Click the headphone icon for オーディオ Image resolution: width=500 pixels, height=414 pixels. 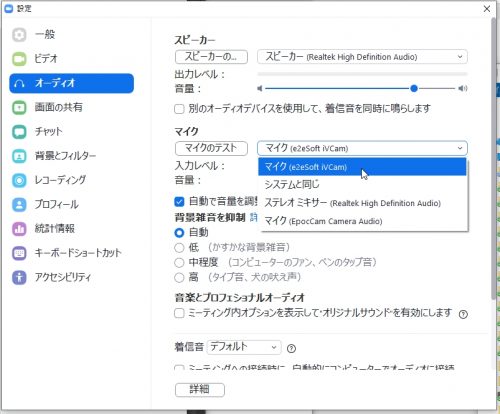pyautogui.click(x=19, y=83)
